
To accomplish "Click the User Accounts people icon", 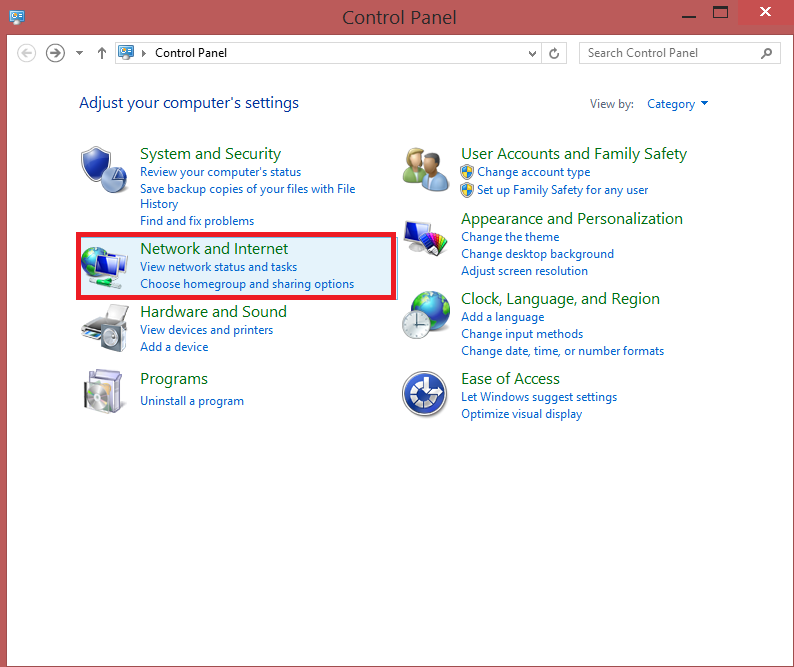I will (x=426, y=170).
